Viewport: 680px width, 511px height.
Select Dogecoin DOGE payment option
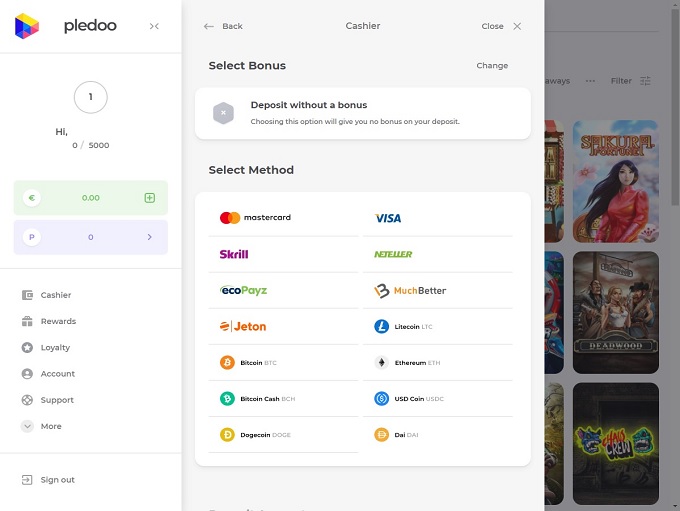coord(256,435)
